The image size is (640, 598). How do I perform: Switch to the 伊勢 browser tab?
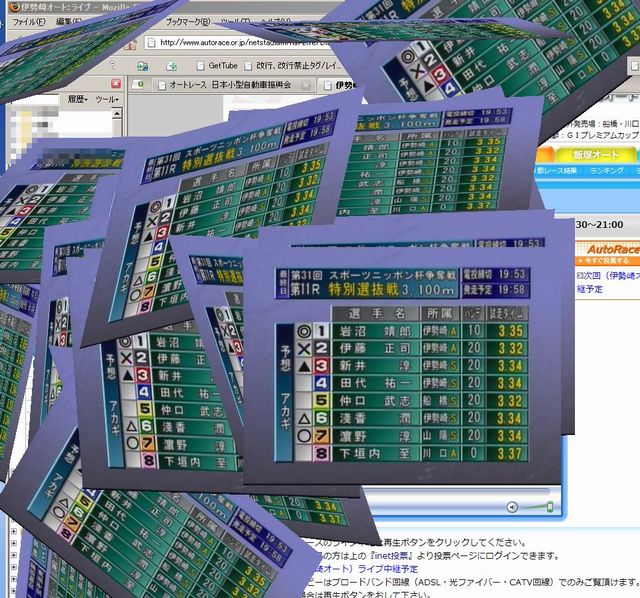point(341,85)
